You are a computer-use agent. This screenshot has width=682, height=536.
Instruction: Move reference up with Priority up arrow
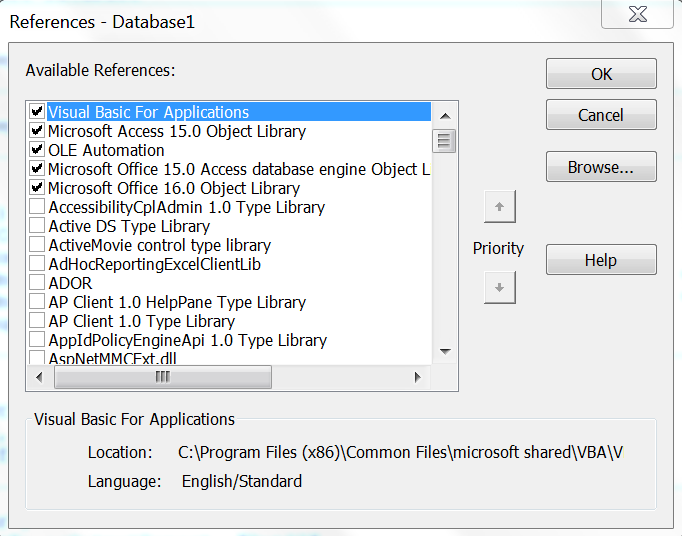(x=500, y=207)
